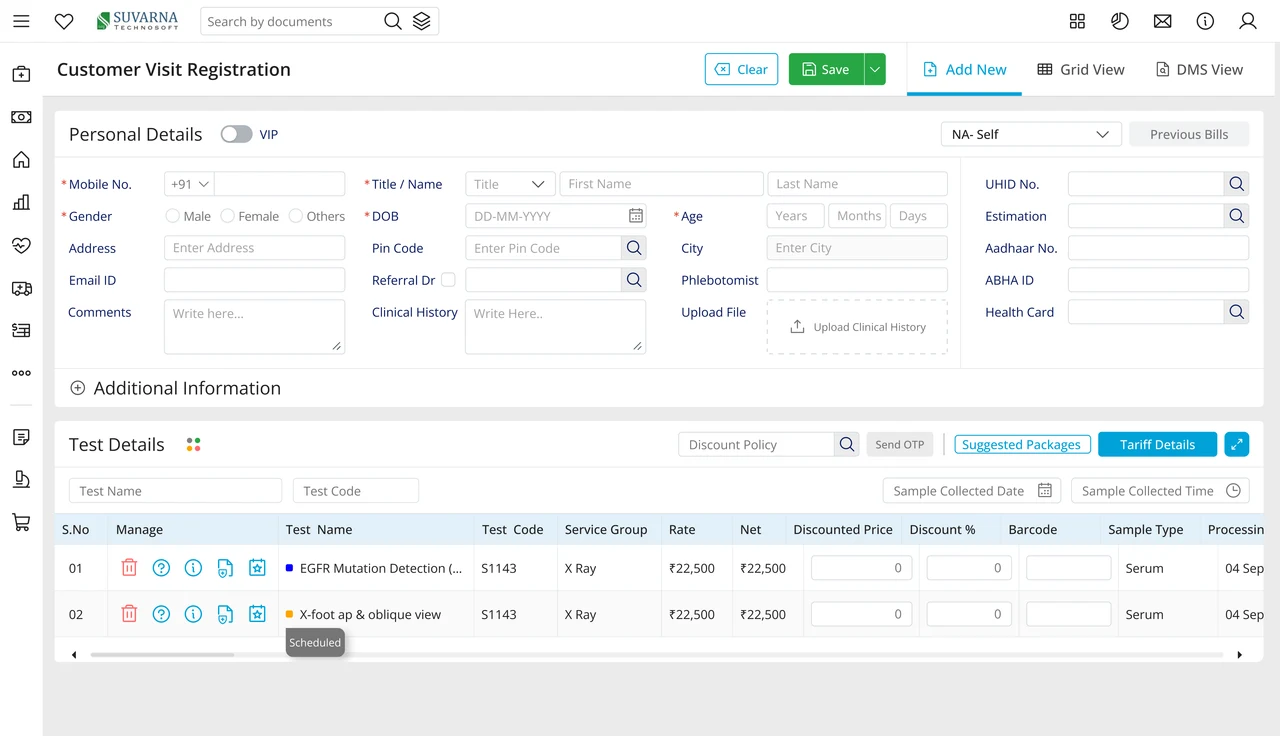Open the NA- Self relation dropdown
This screenshot has height=736, width=1280.
pyautogui.click(x=1031, y=134)
